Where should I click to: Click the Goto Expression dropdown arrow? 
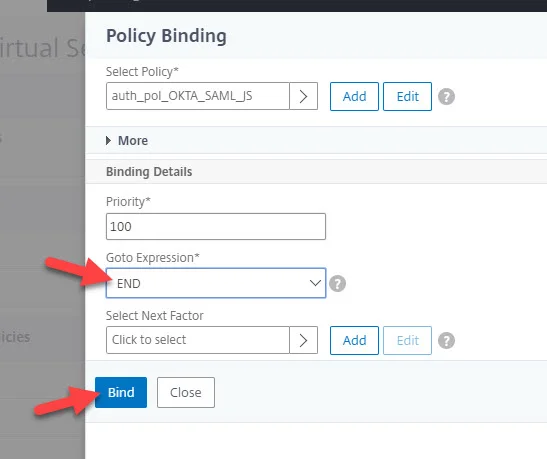coord(315,283)
